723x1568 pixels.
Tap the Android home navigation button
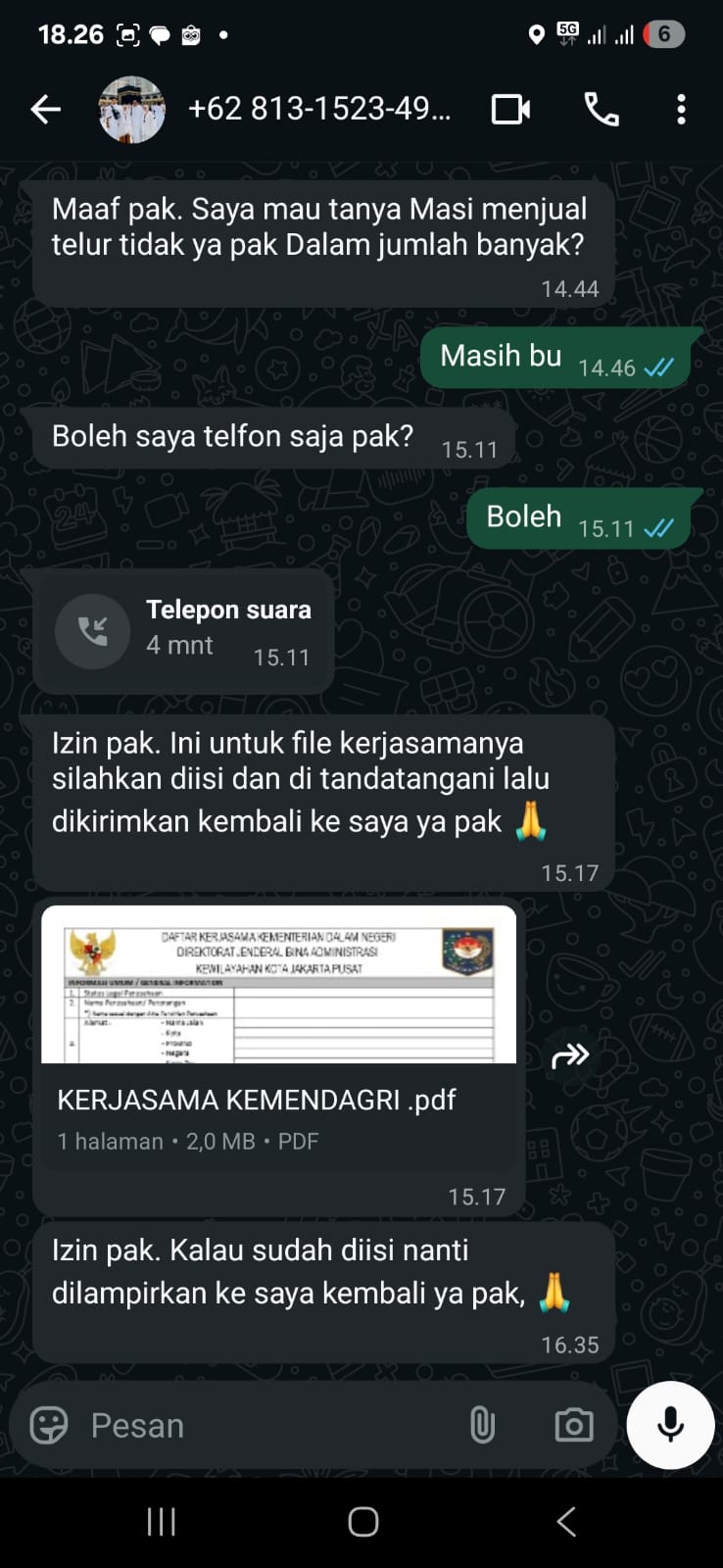[362, 1522]
